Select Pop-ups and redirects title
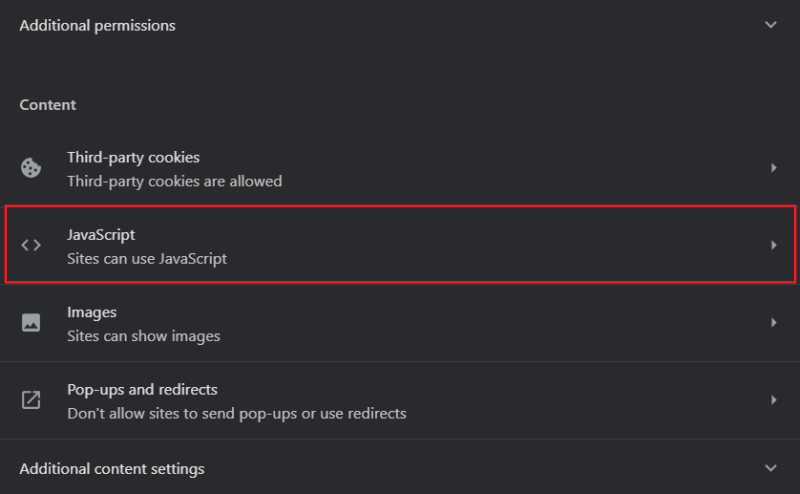 (x=142, y=389)
